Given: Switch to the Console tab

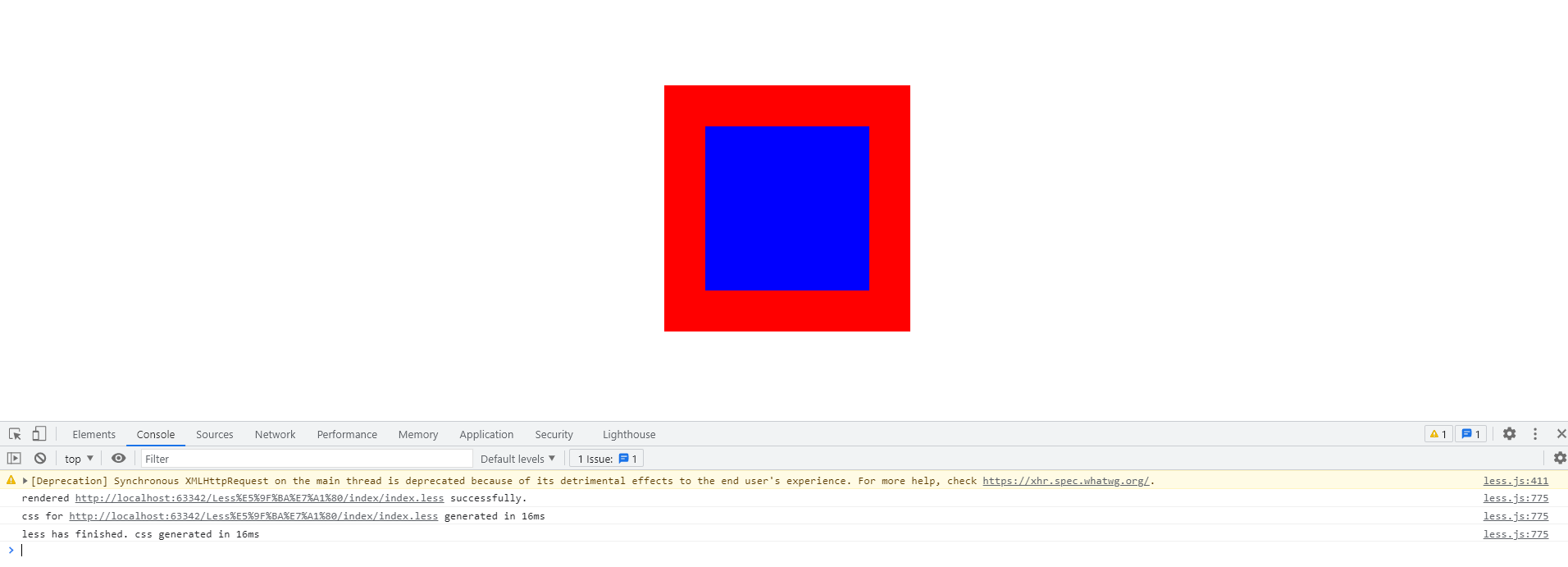Looking at the screenshot, I should 156,434.
